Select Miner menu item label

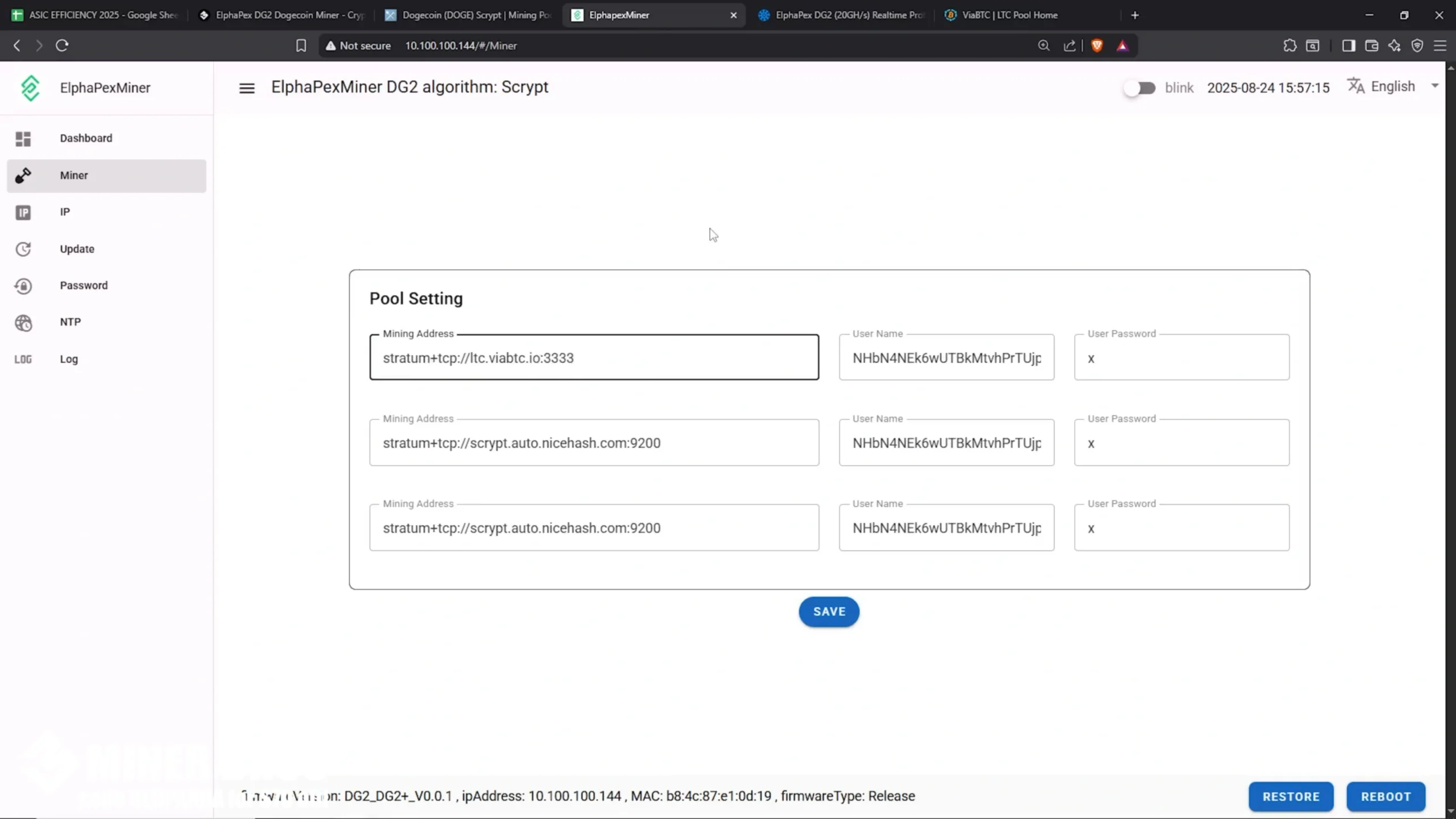(74, 176)
